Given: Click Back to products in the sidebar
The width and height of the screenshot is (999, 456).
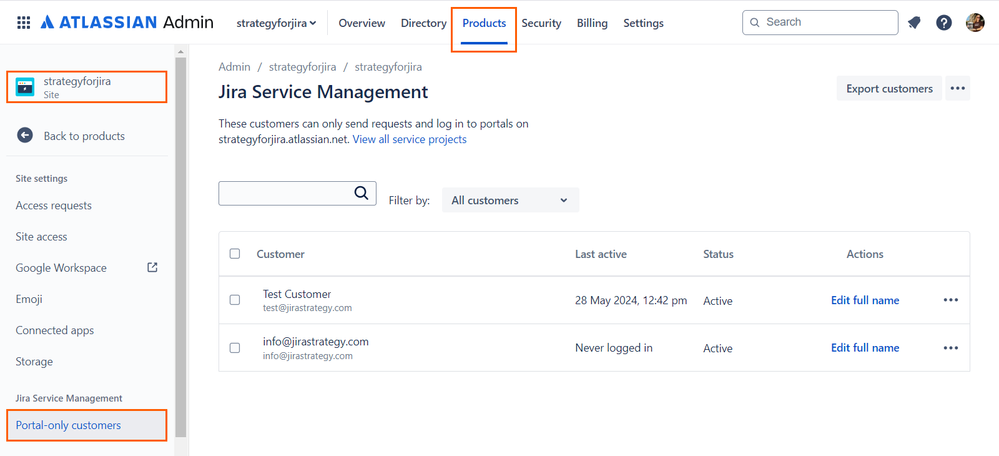Looking at the screenshot, I should 84,136.
